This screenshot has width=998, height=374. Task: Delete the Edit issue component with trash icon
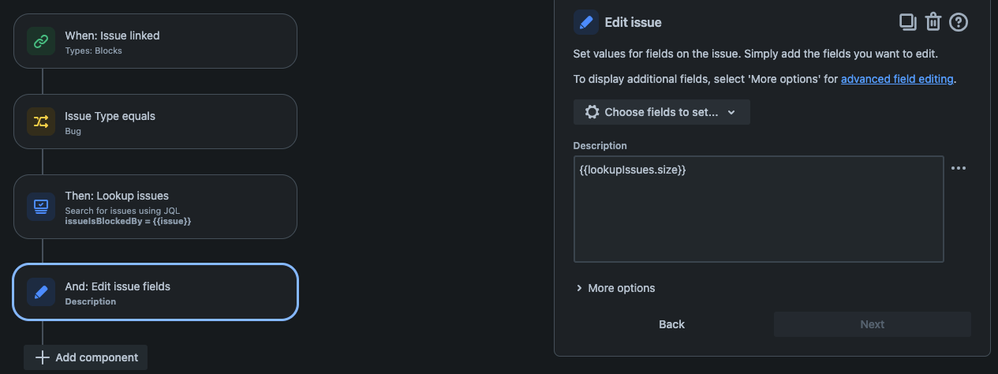933,22
